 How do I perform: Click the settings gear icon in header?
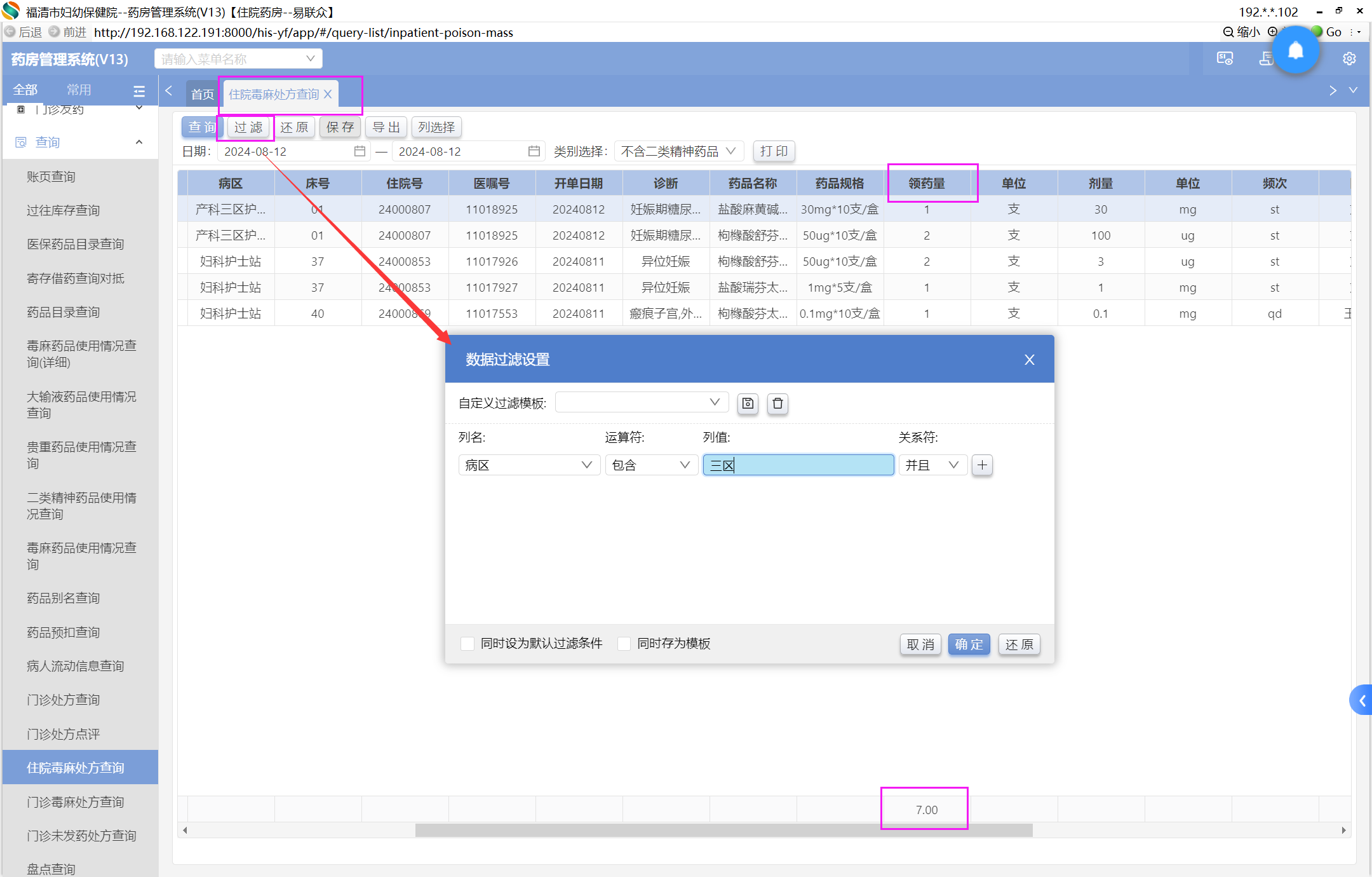click(1349, 59)
